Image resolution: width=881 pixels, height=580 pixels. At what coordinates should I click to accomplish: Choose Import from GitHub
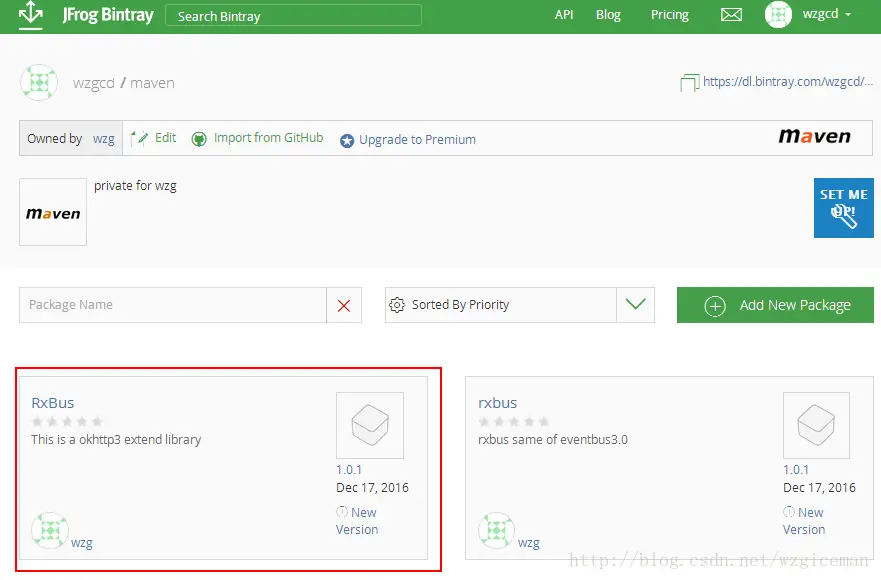268,138
